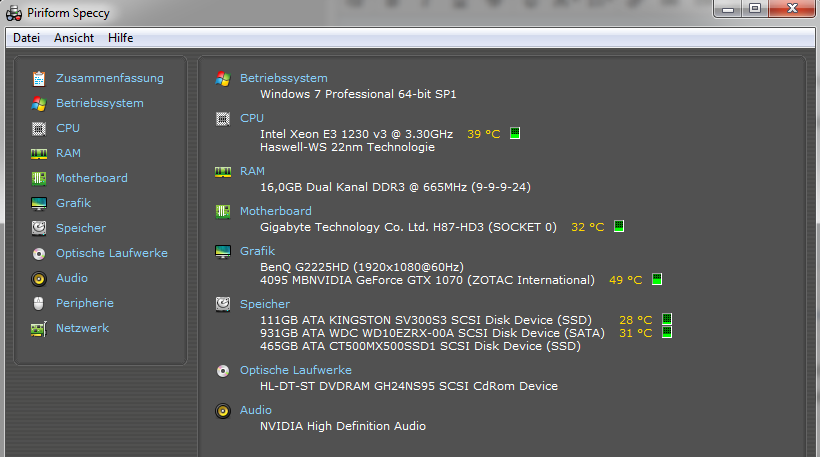Click the Kingston SSD temperature indicator at 28 °C
Screen dimensions: 820x457
(x=667, y=319)
